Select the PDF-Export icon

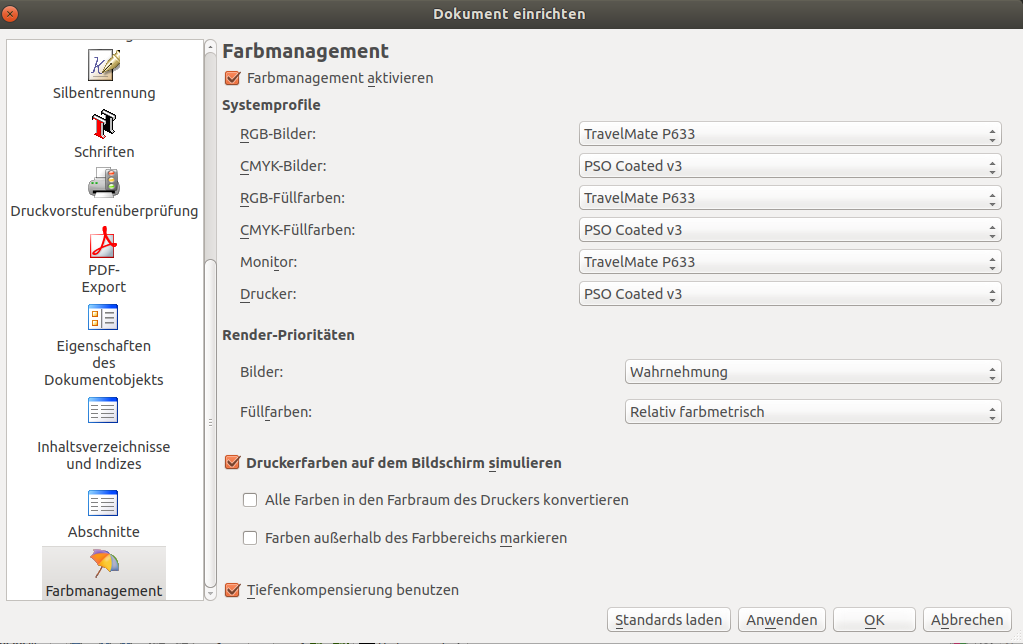tap(104, 242)
